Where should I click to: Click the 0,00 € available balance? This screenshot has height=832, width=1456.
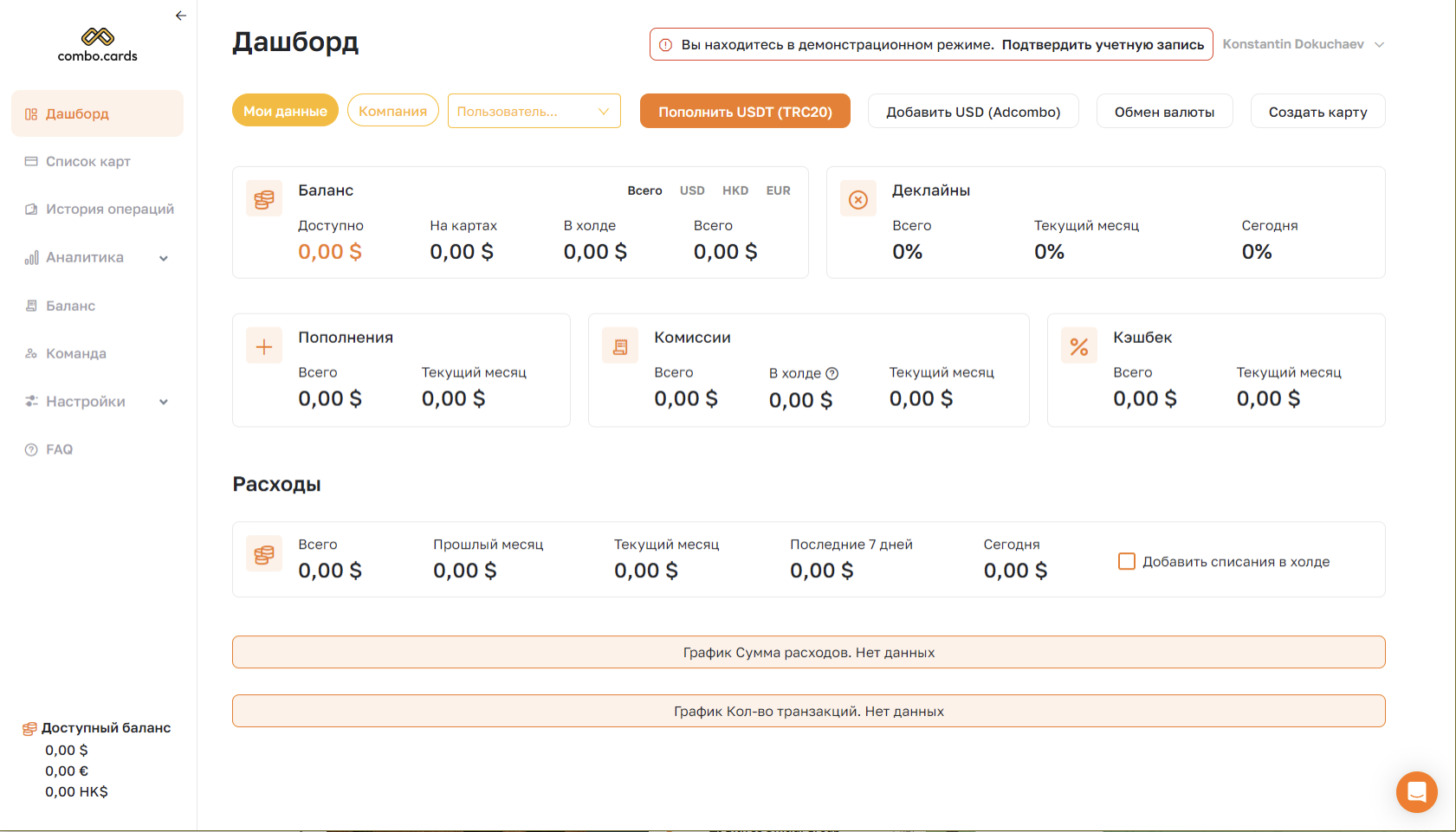[67, 771]
